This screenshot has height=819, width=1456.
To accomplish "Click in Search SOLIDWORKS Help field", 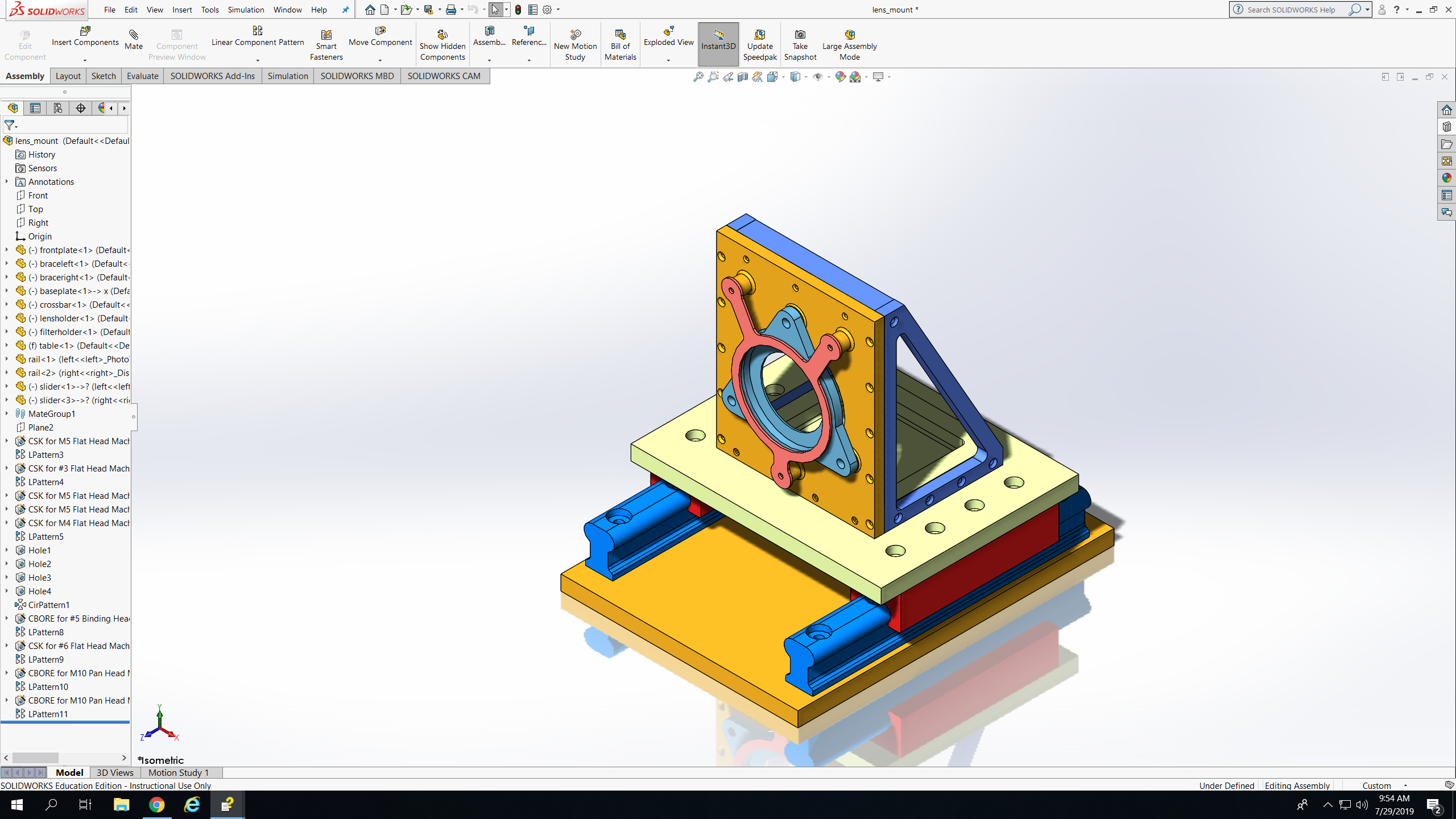I will coord(1291,10).
